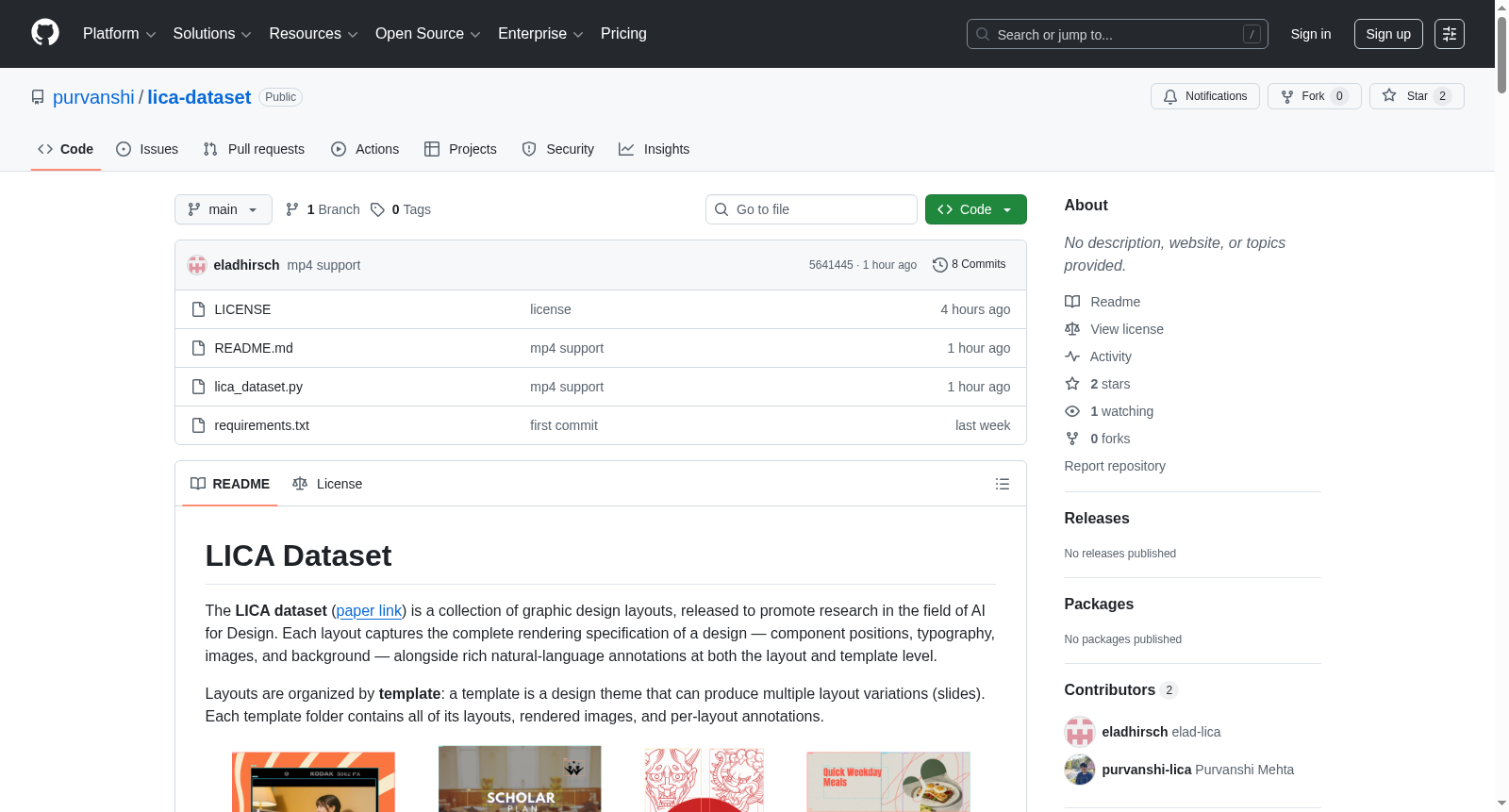Open the Quick Weekday Meals thumbnail

(x=888, y=782)
